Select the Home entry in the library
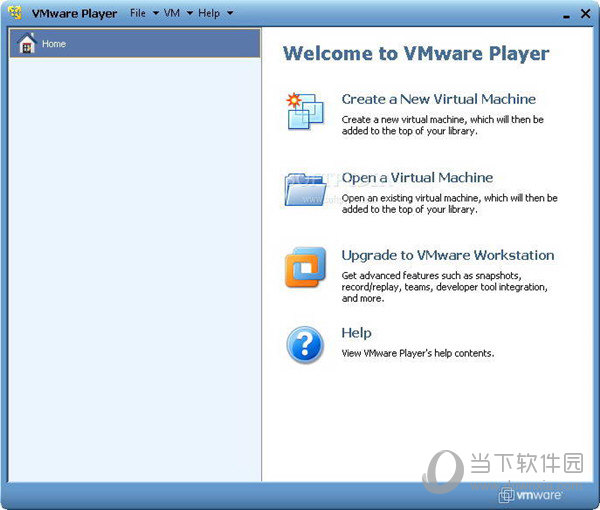The width and height of the screenshot is (600, 510). click(x=135, y=43)
